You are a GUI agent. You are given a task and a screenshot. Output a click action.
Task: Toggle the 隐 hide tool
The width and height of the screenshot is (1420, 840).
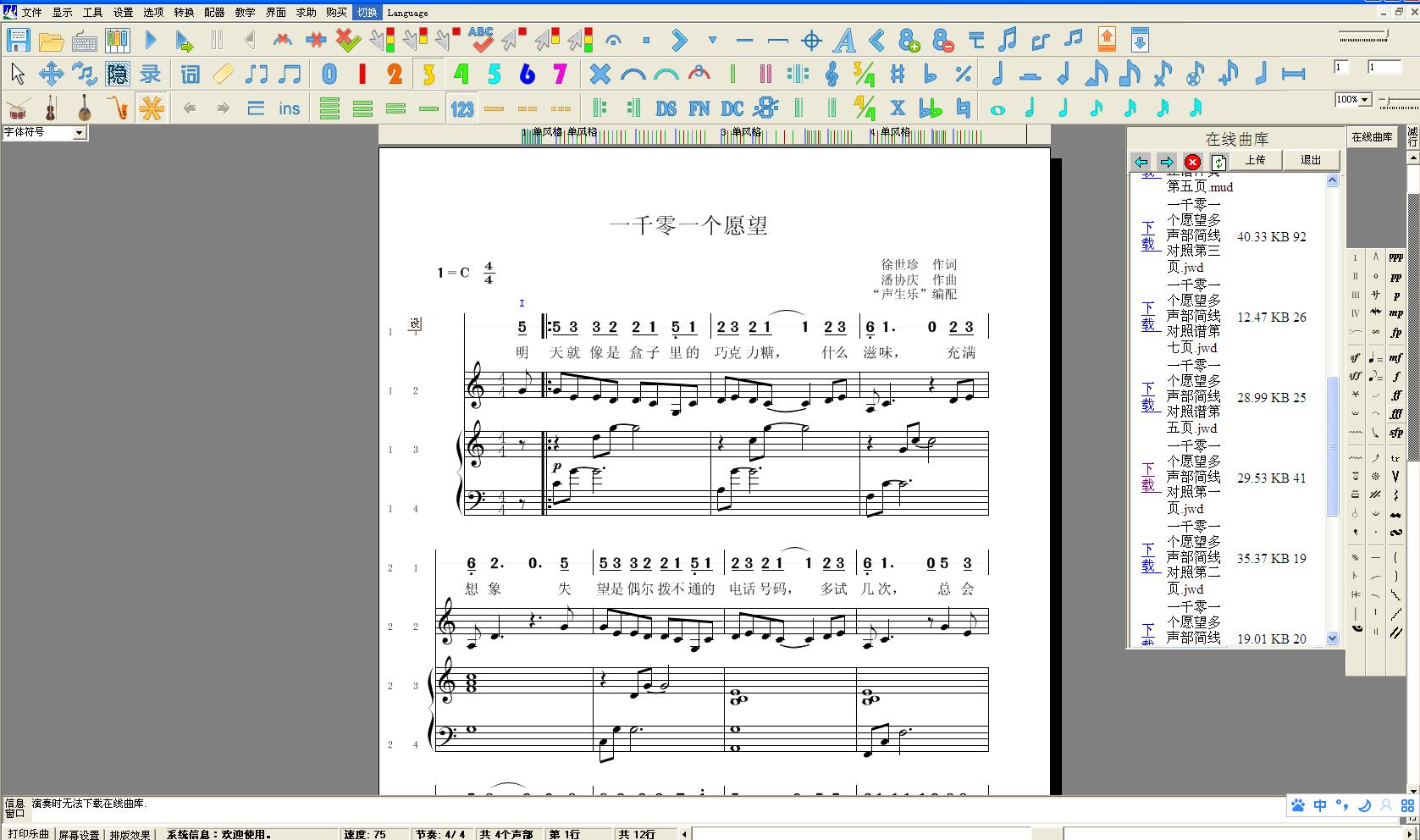(117, 74)
